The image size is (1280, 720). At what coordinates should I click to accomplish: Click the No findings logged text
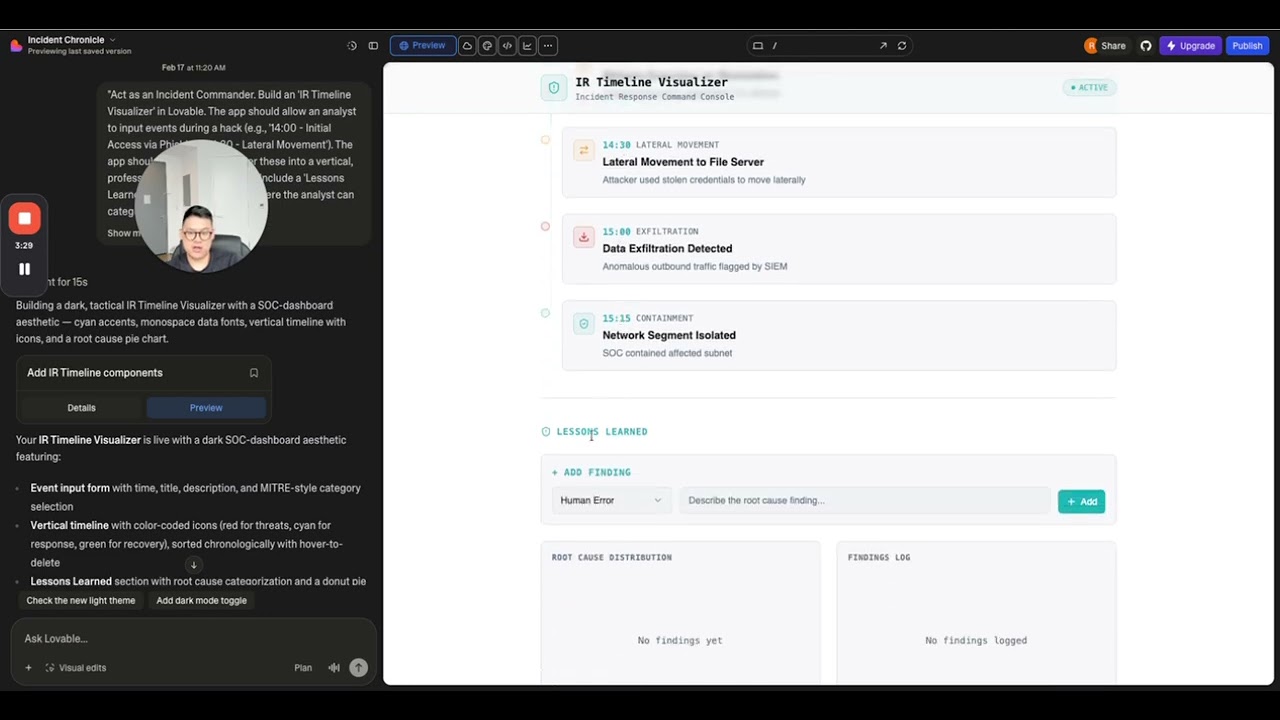tap(976, 640)
